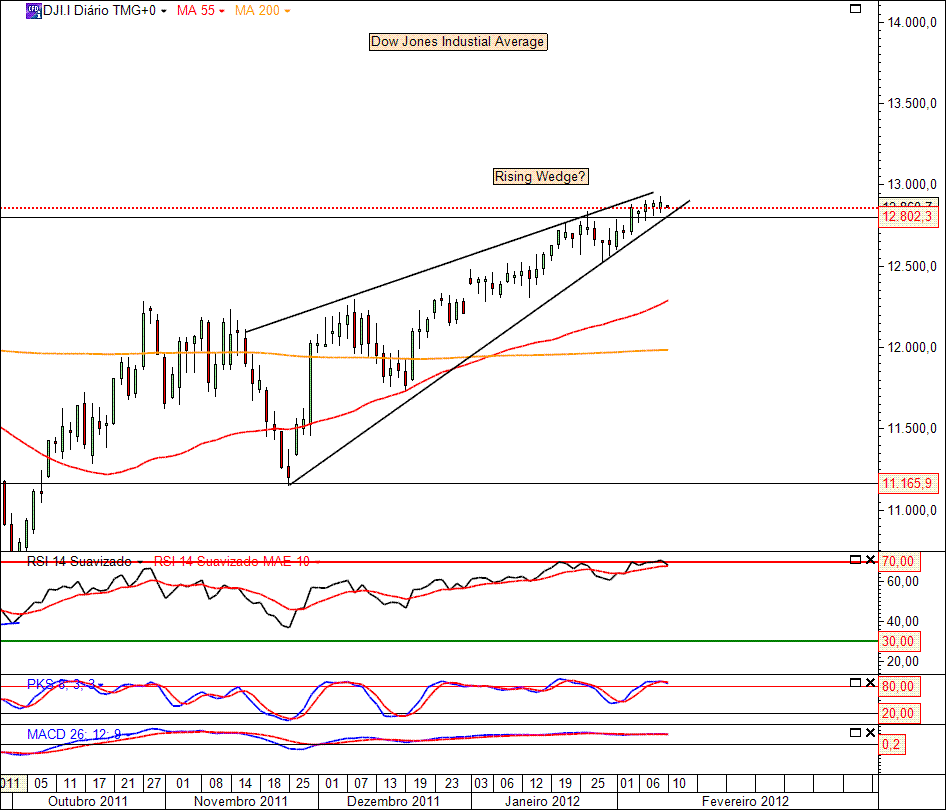This screenshot has height=810, width=946.
Task: Click the RSI 70,00 level label
Action: click(898, 562)
